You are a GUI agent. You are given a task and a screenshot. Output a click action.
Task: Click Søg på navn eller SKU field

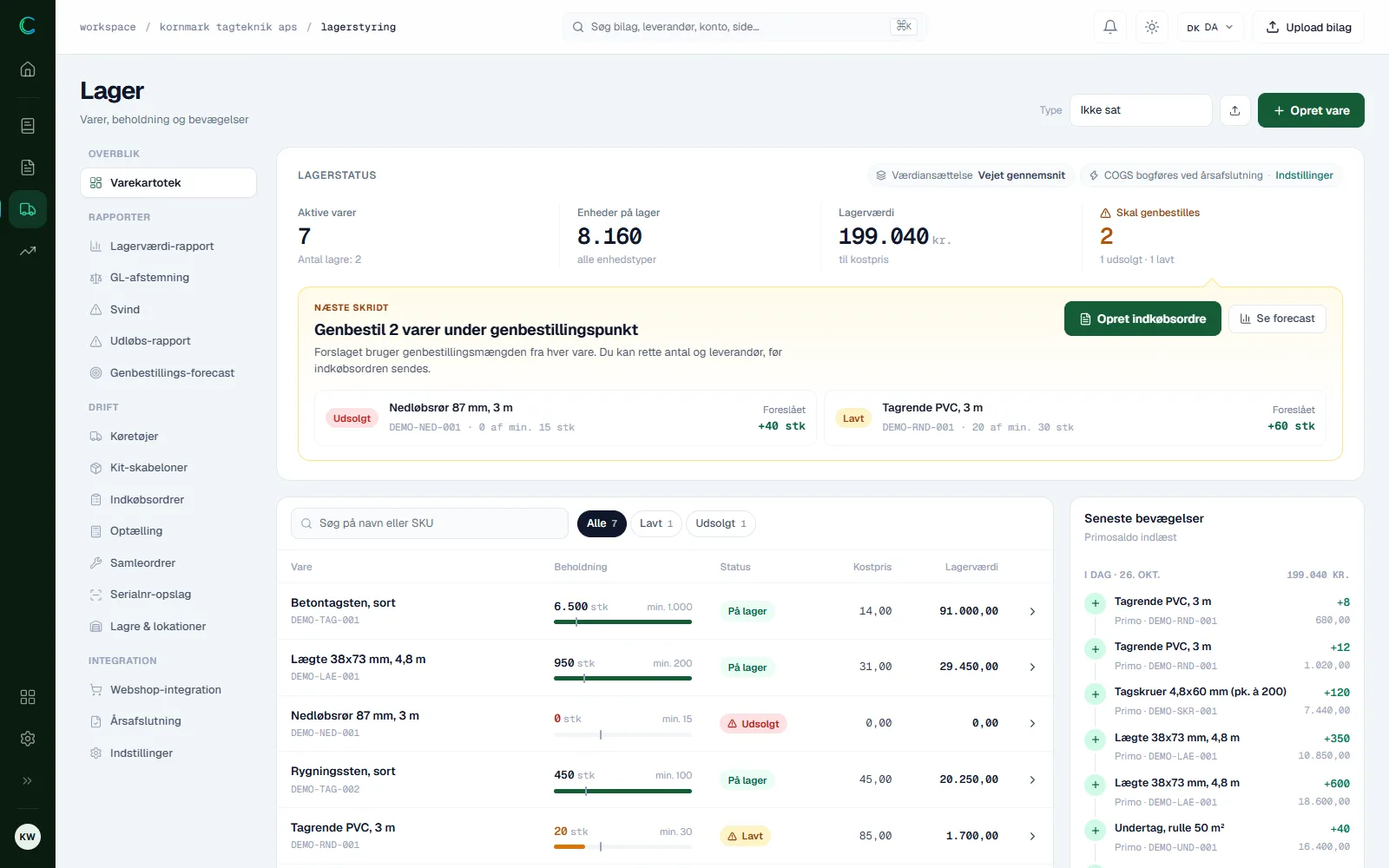point(430,523)
